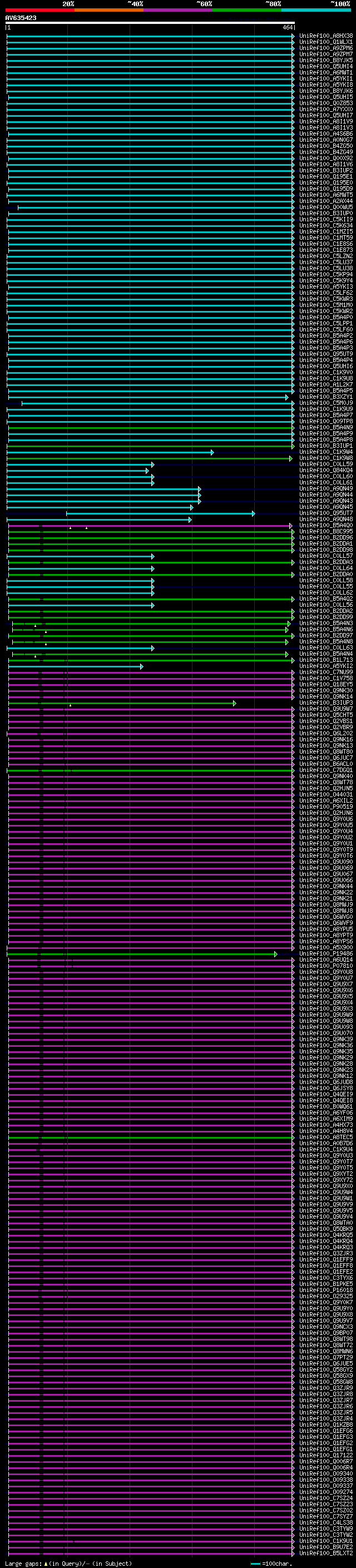Select hit label UniRef100_B8C995

pos(326,531)
